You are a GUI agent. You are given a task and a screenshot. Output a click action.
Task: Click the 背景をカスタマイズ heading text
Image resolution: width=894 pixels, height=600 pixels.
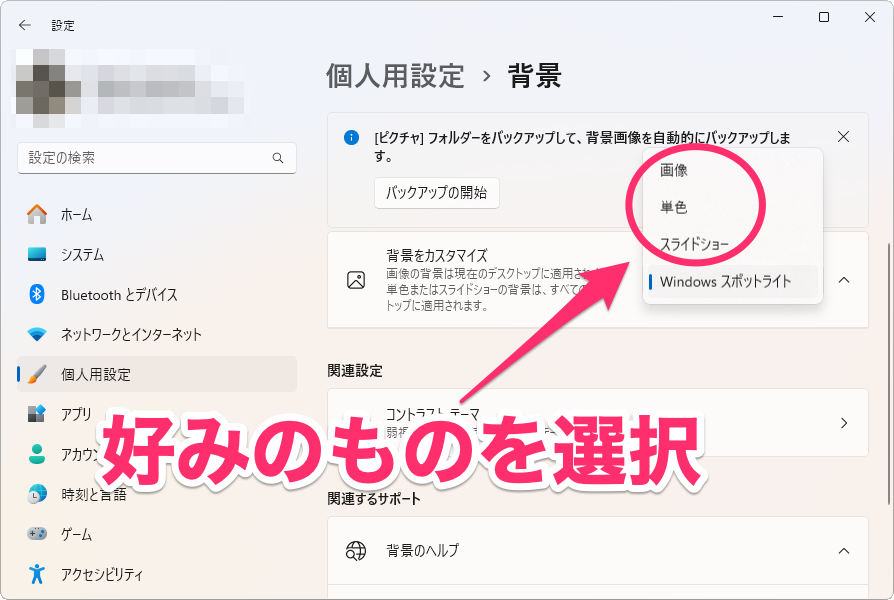pyautogui.click(x=437, y=255)
